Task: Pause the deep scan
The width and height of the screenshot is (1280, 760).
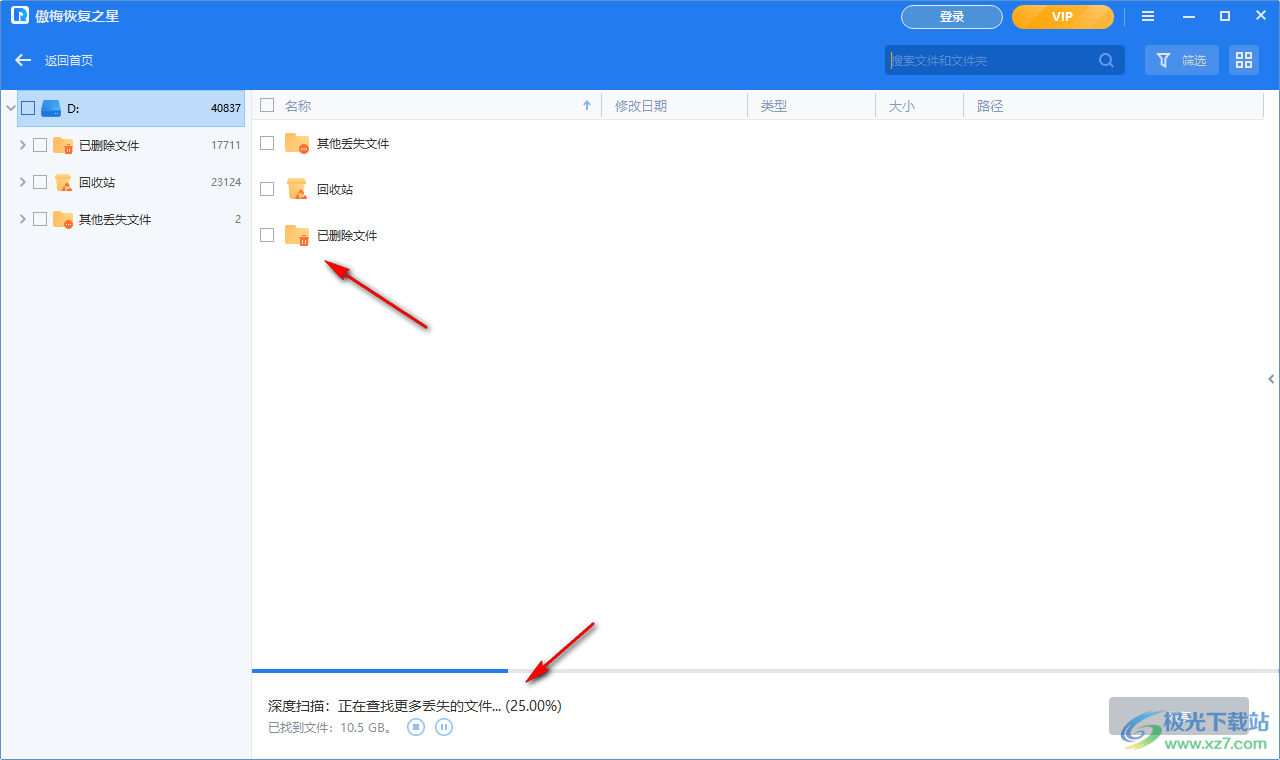Action: pos(444,727)
